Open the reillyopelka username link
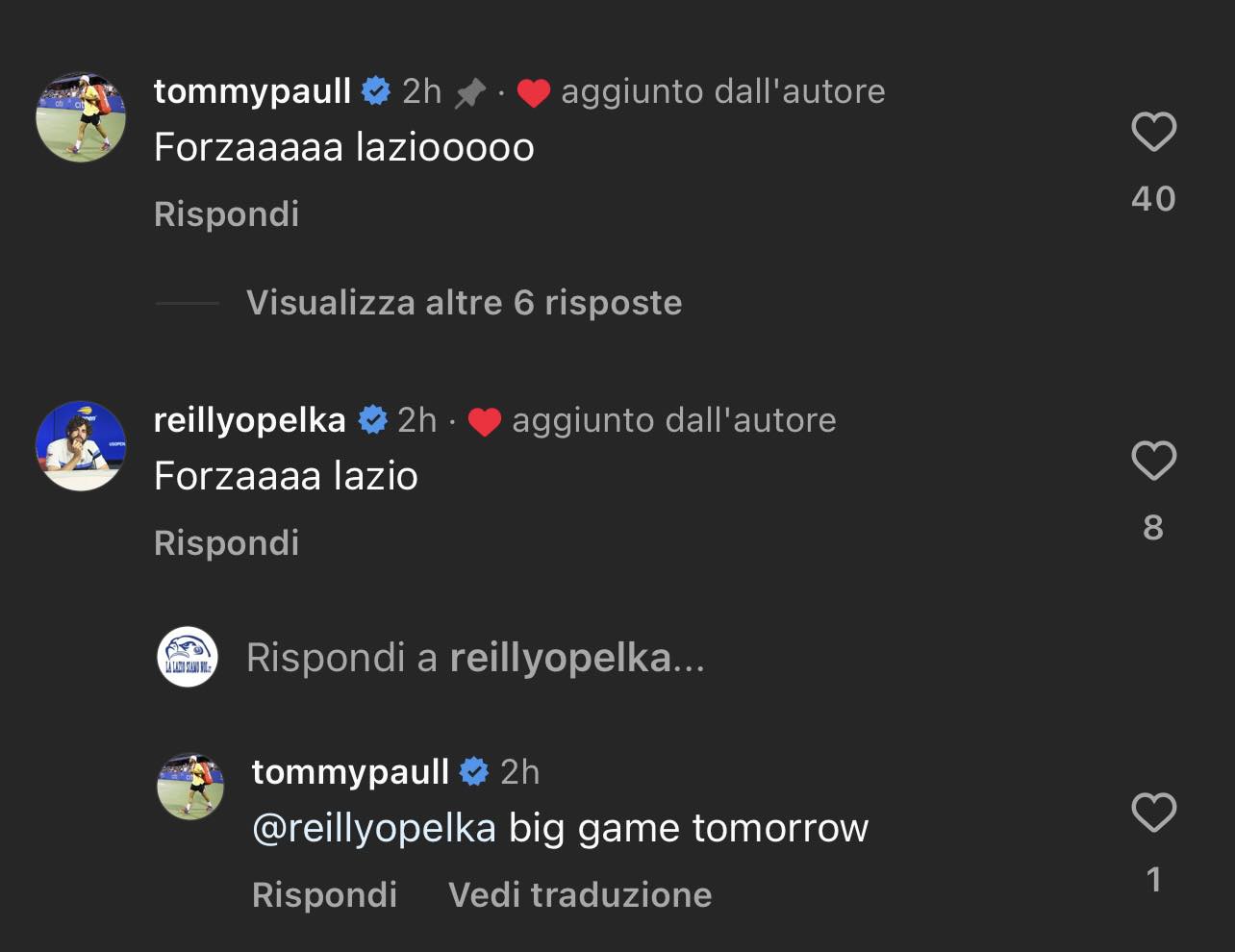Screen dimensions: 1235x952 coord(250,420)
